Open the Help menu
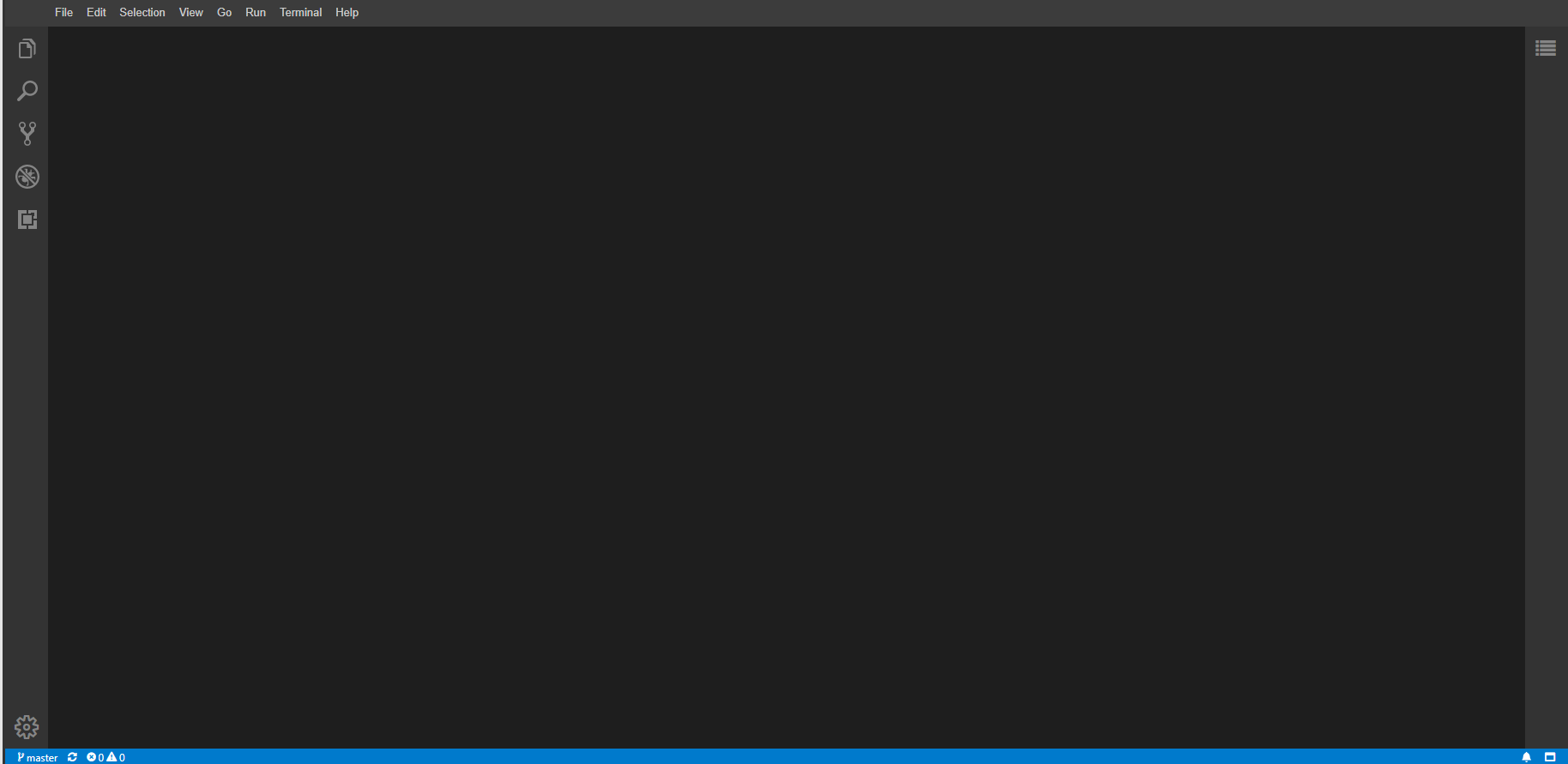This screenshot has height=764, width=1568. pyautogui.click(x=347, y=12)
